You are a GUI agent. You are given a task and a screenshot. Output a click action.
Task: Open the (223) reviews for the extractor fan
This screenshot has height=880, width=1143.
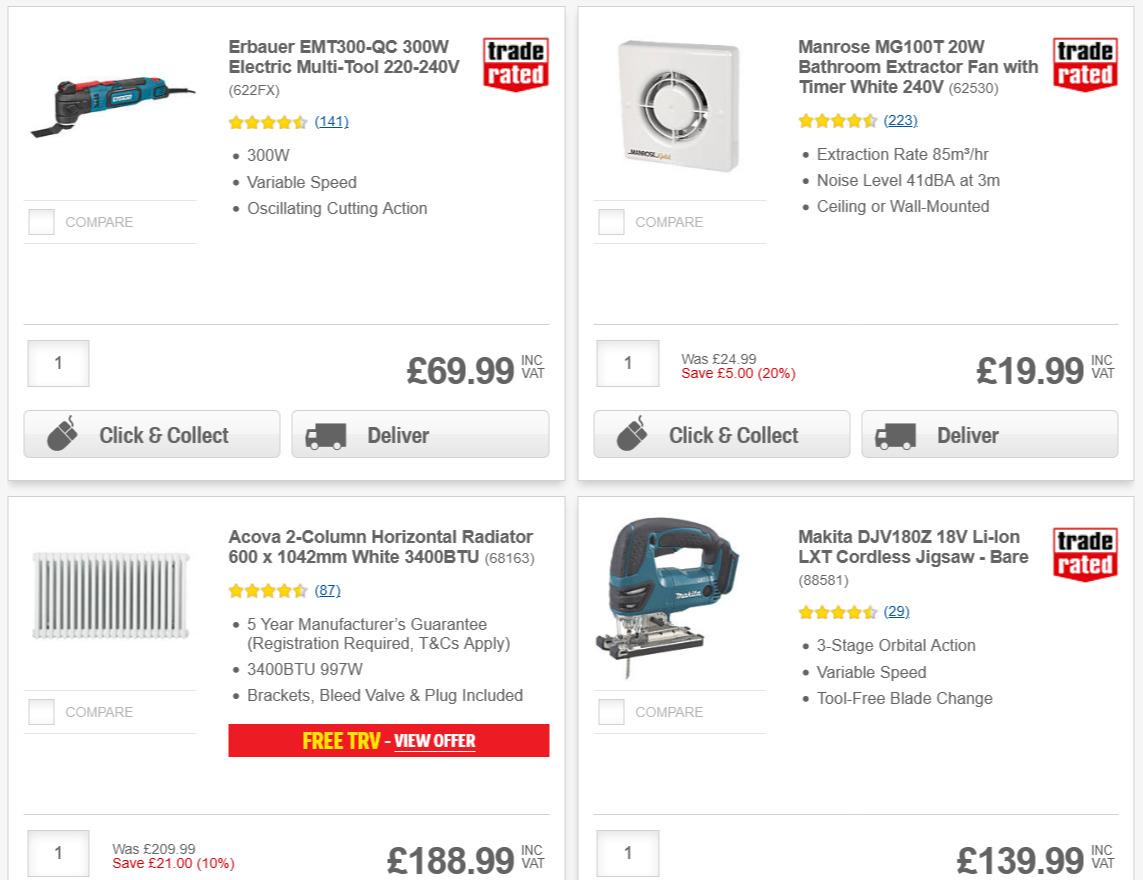point(899,119)
